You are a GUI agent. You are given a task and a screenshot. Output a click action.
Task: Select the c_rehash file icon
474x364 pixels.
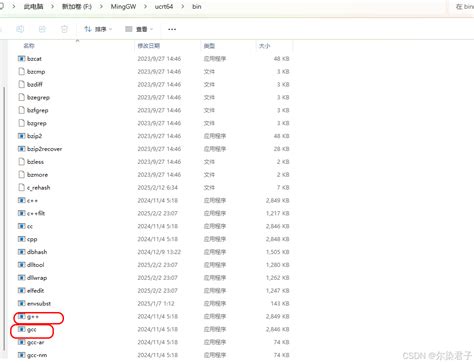pos(21,188)
